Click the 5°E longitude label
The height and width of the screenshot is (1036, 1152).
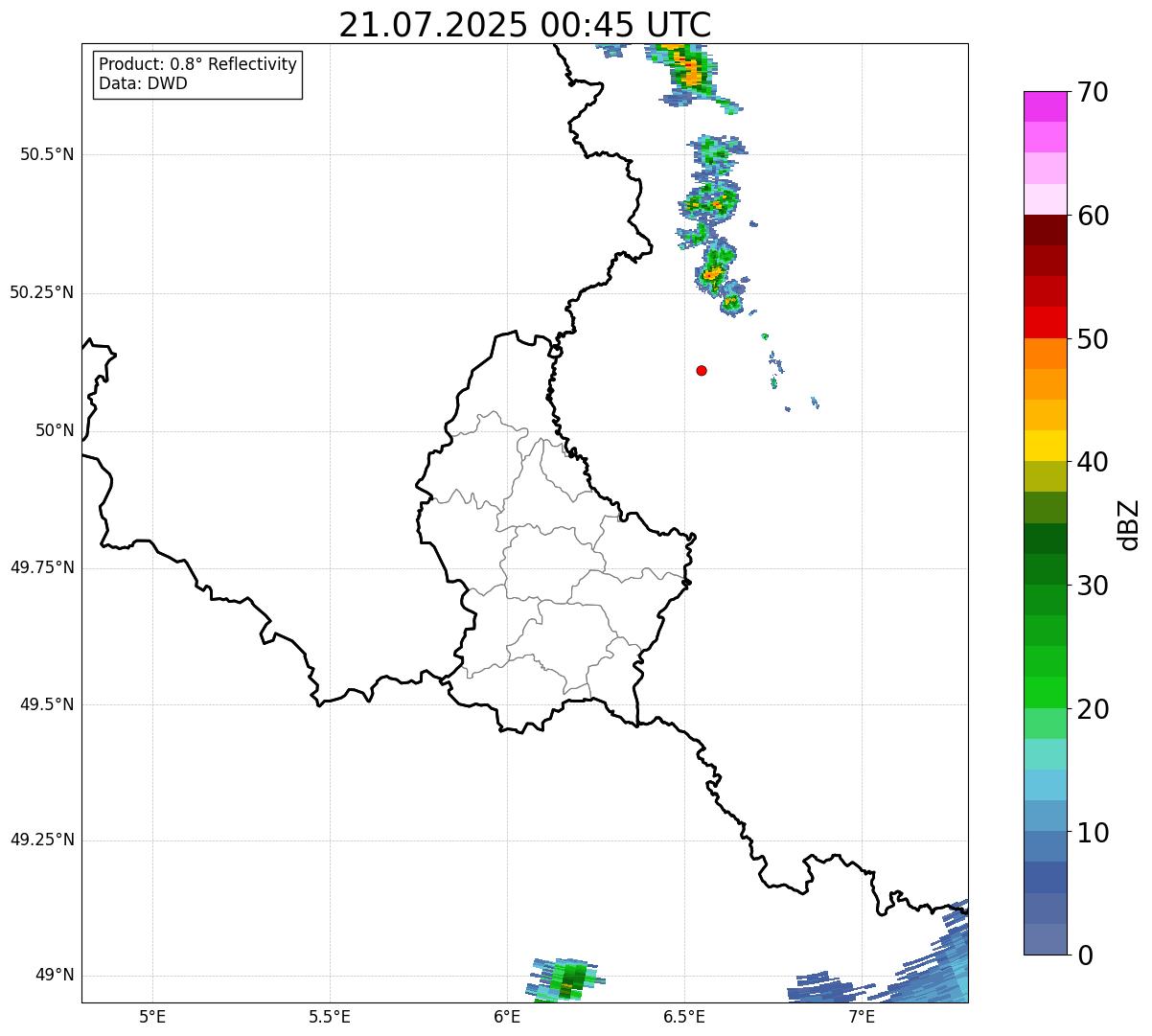[152, 1016]
